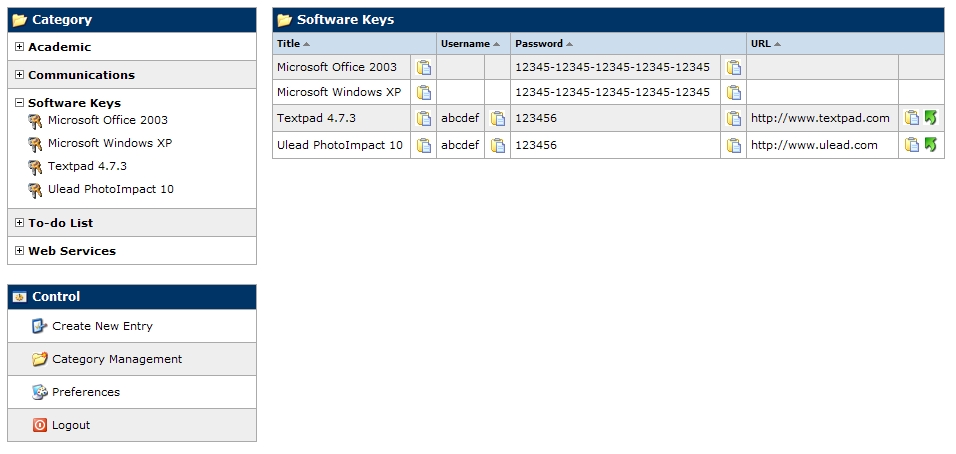956x454 pixels.
Task: Open Category Management
Action: (117, 359)
